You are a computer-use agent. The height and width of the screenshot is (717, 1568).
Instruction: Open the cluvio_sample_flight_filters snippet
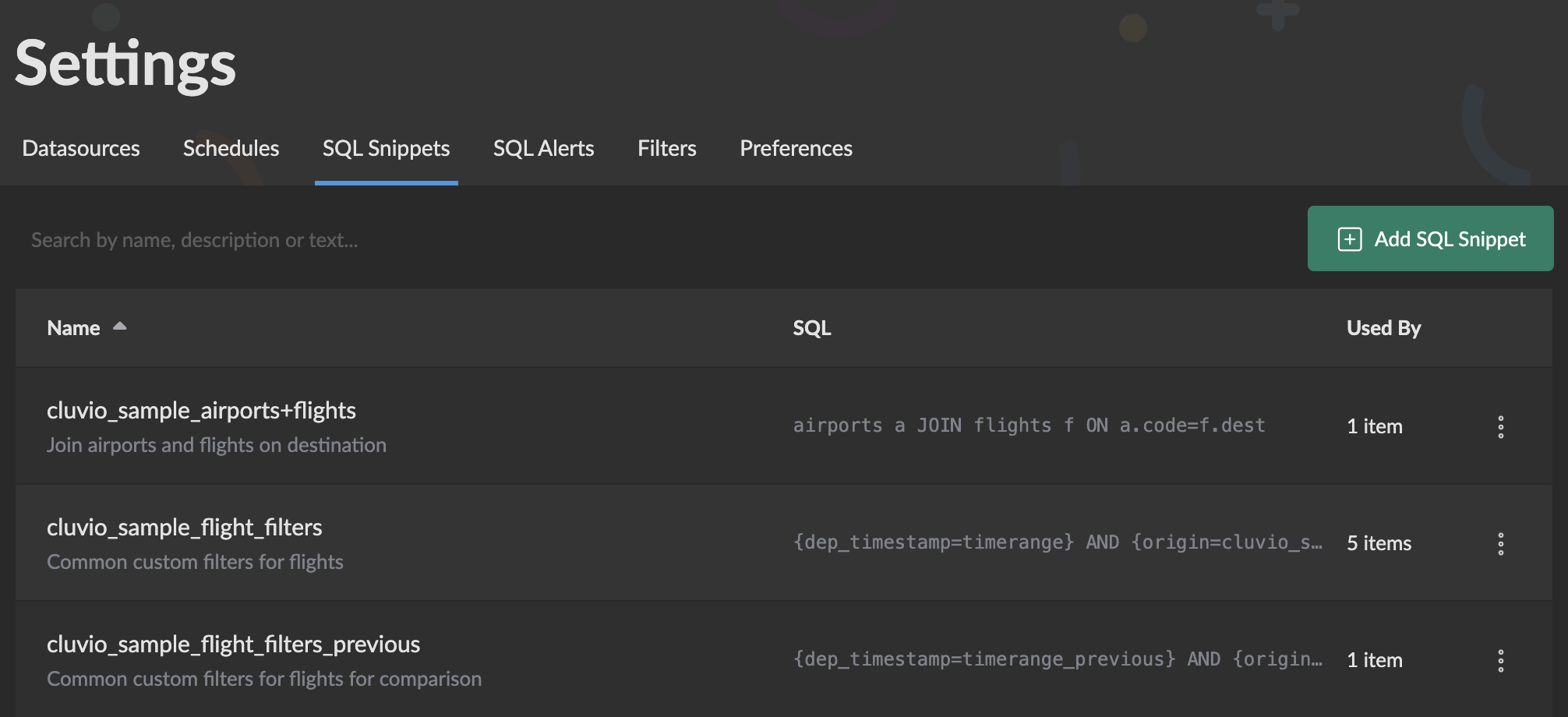[x=184, y=527]
